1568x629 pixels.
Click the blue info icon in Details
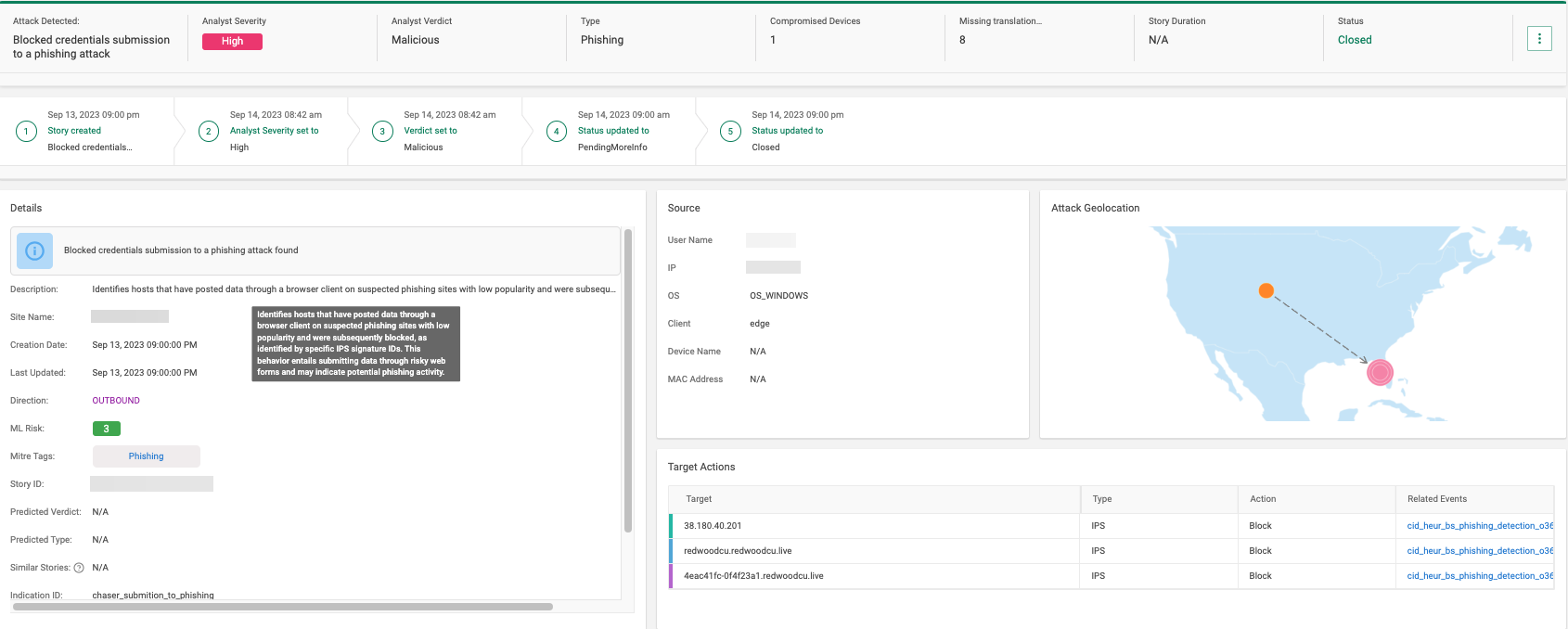(x=34, y=250)
